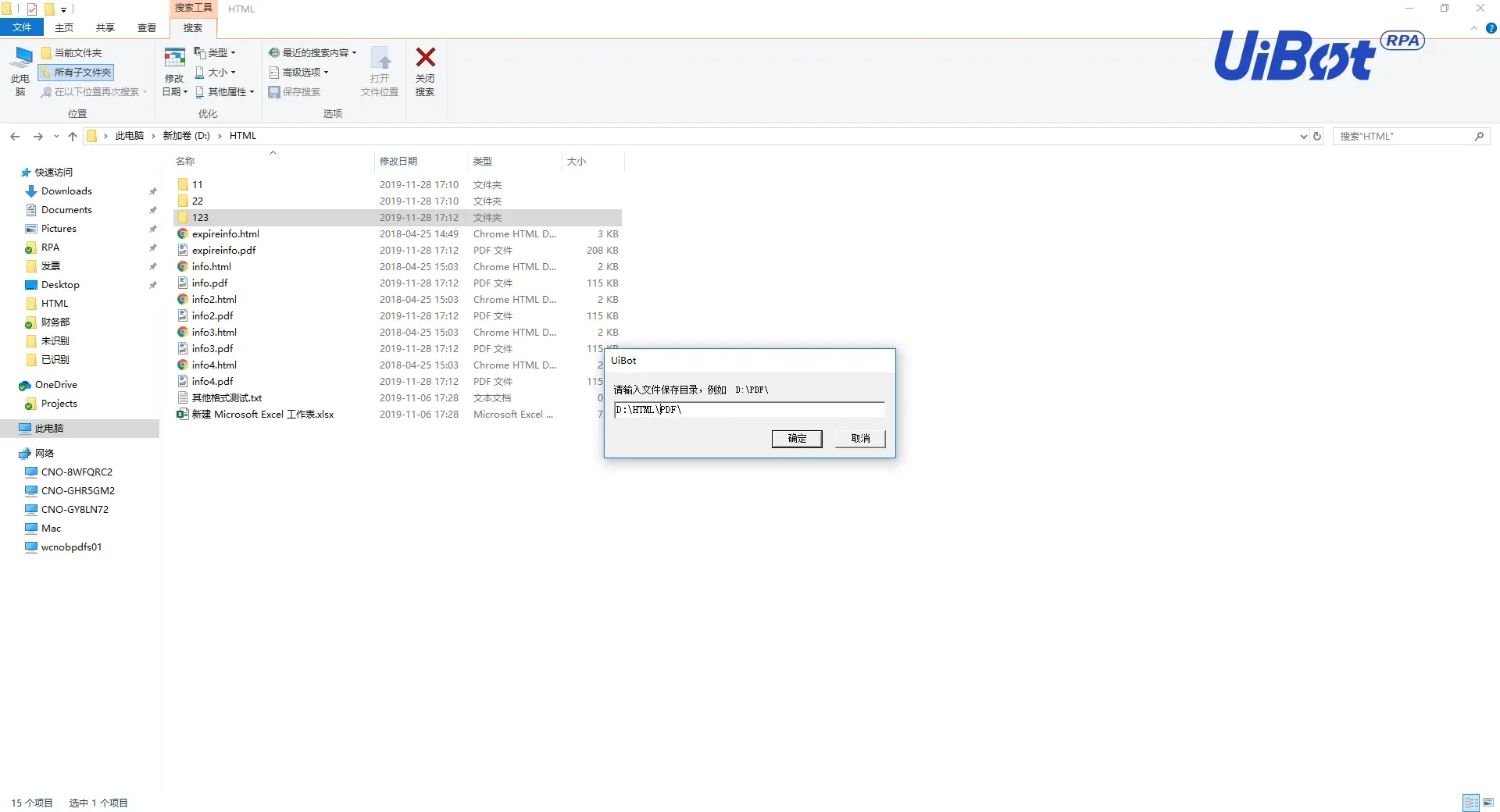1500x812 pixels.
Task: Select 当前文件夹 search scope
Action: click(72, 52)
